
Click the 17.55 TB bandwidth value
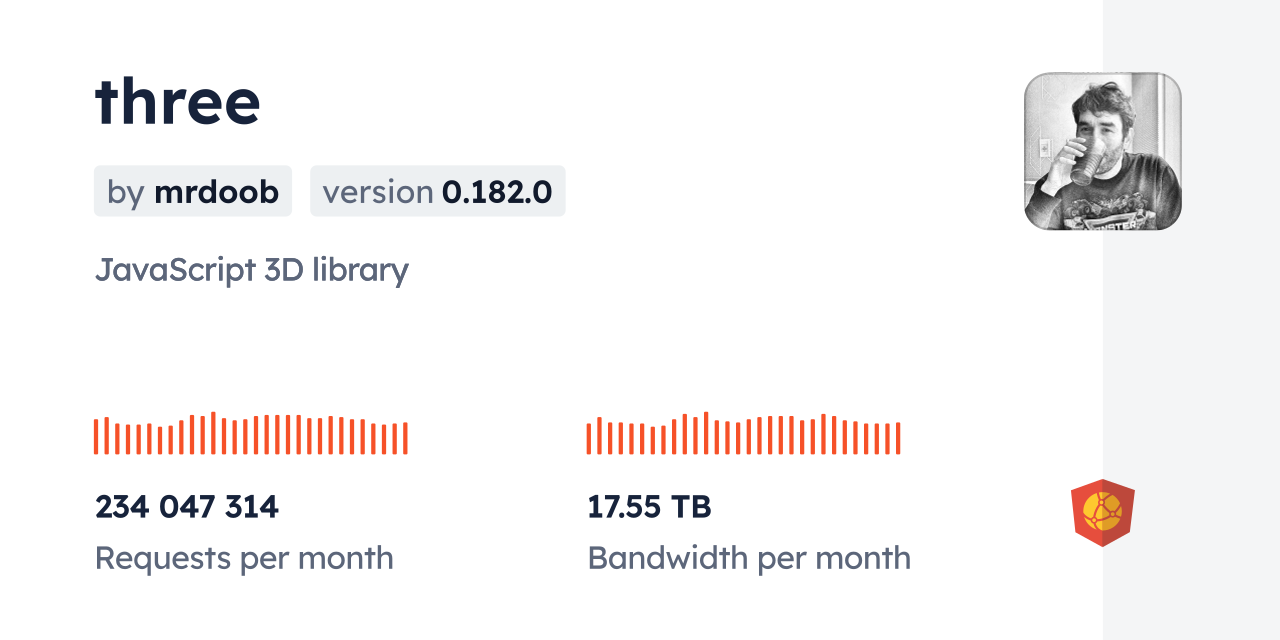coord(649,507)
